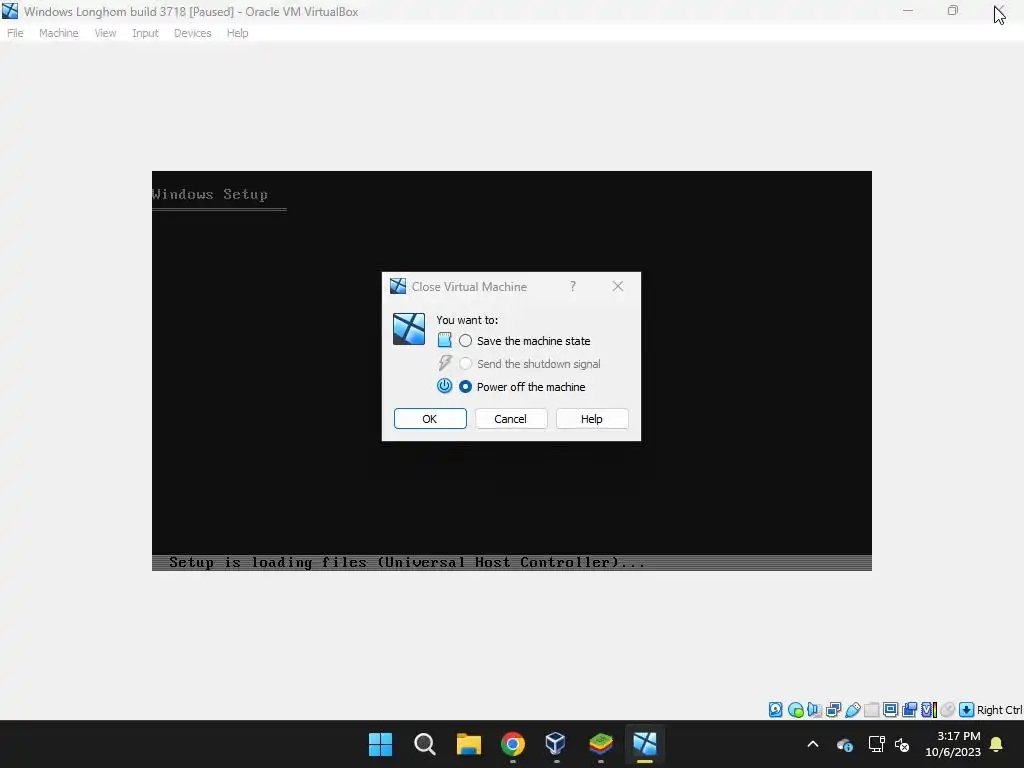
Task: Click the save state disk icon
Action: pos(445,340)
